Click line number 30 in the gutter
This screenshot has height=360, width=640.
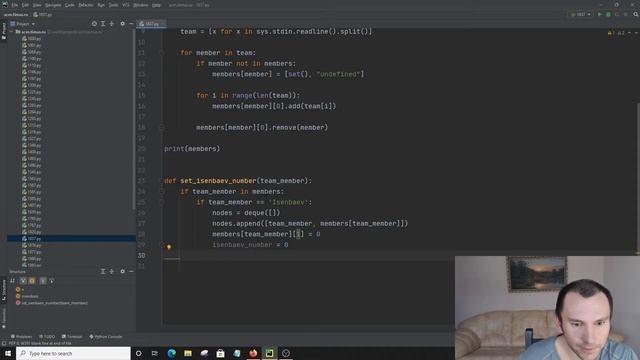pos(141,256)
